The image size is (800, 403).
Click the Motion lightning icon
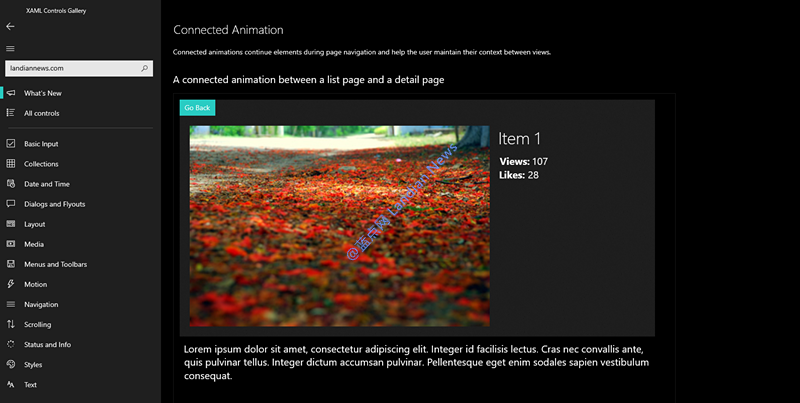click(11, 284)
